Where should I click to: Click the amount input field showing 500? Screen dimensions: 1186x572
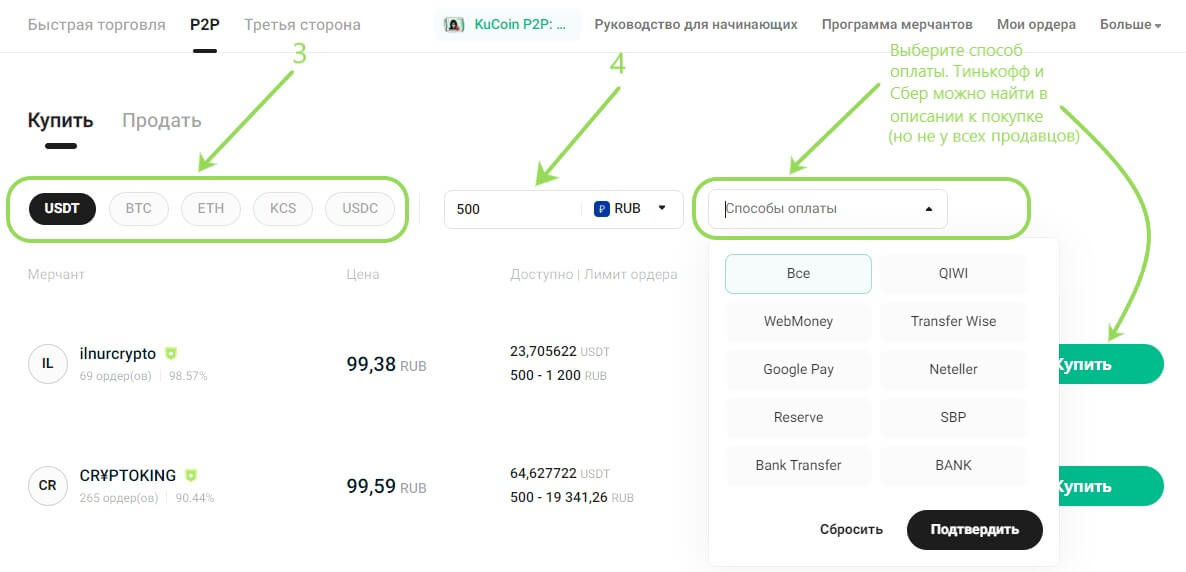(510, 209)
